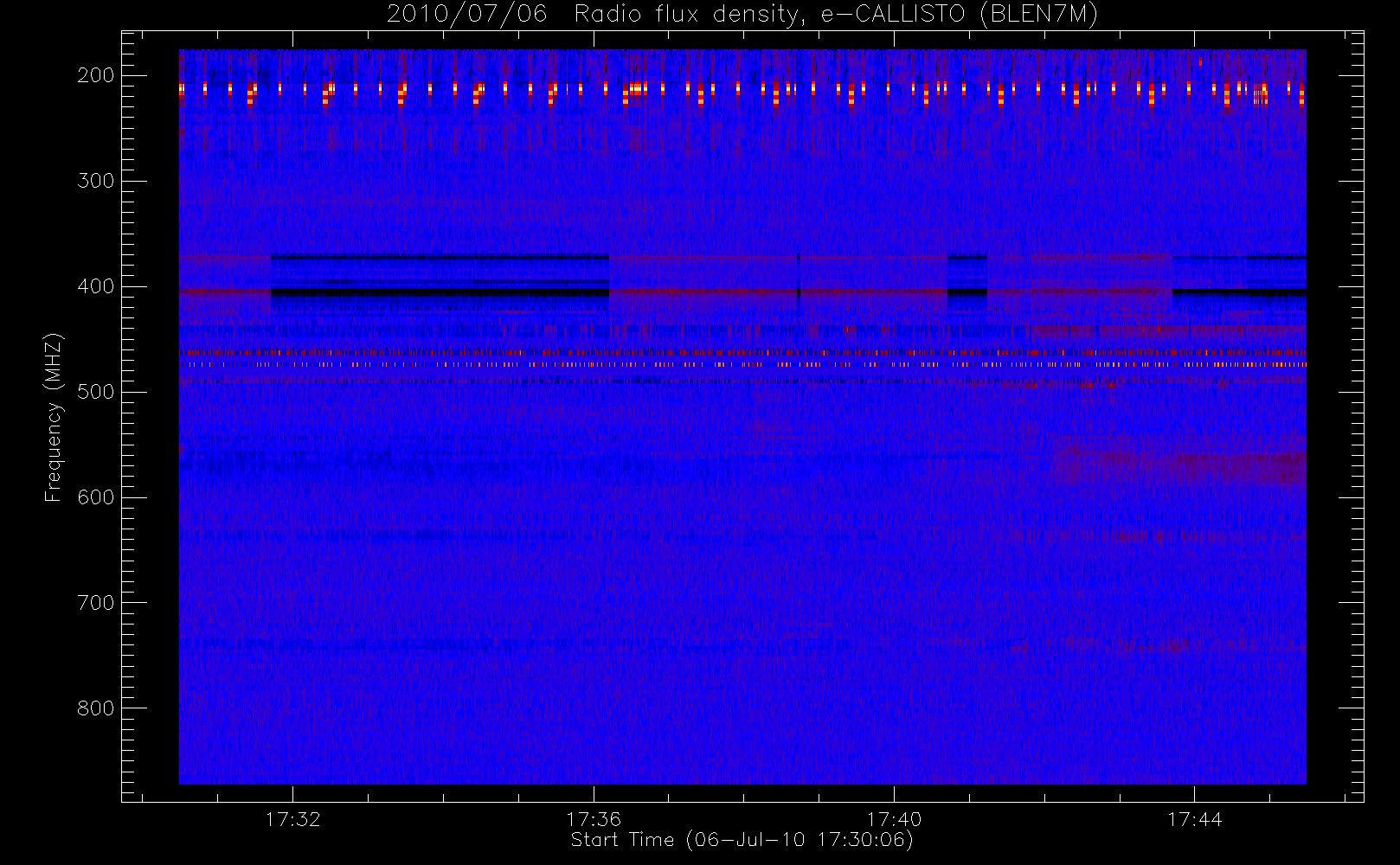Image resolution: width=1400 pixels, height=865 pixels.
Task: Click the 700 frequency tick label
Action: point(96,603)
